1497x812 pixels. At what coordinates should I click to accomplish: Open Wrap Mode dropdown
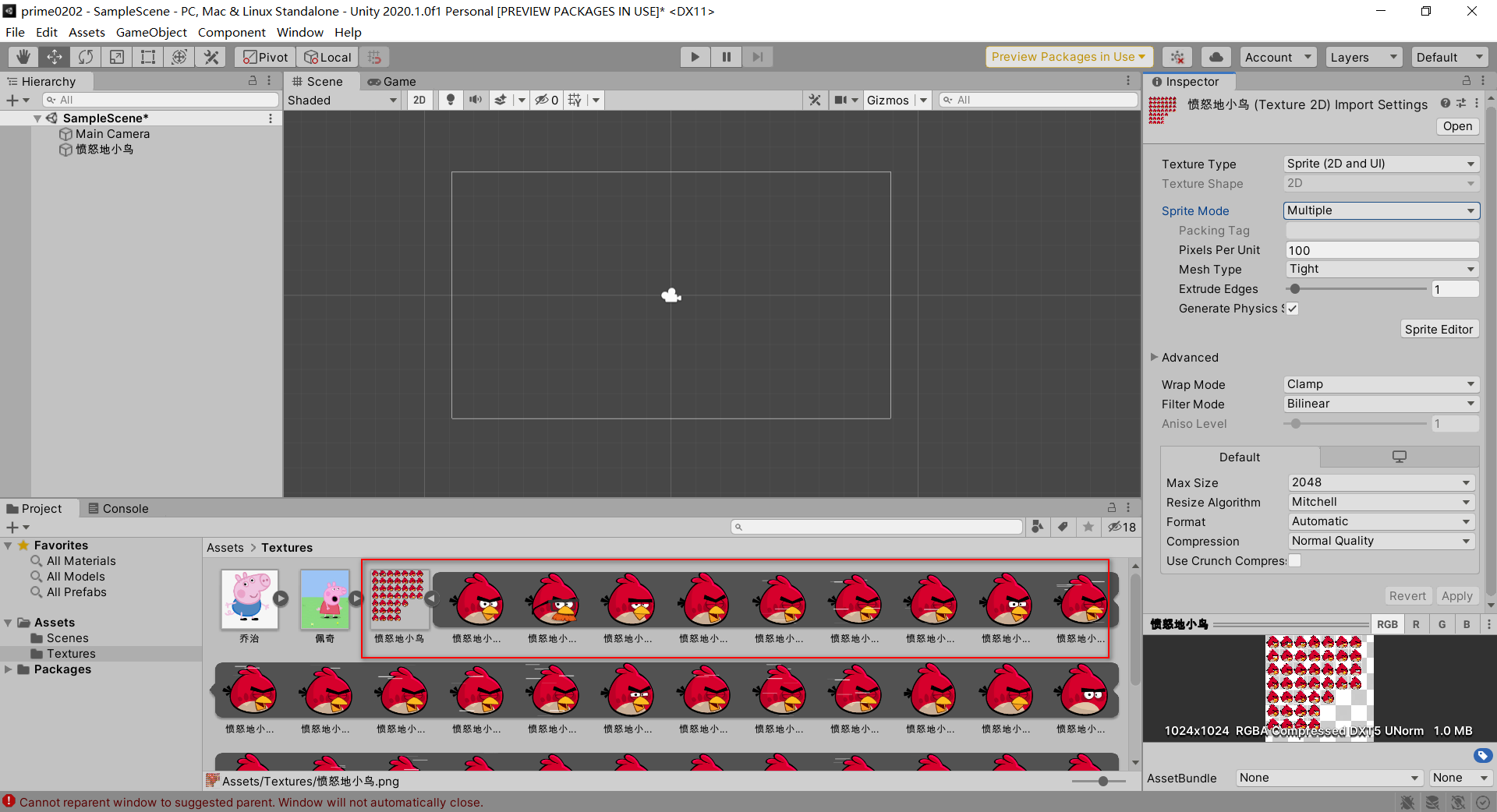(x=1381, y=384)
